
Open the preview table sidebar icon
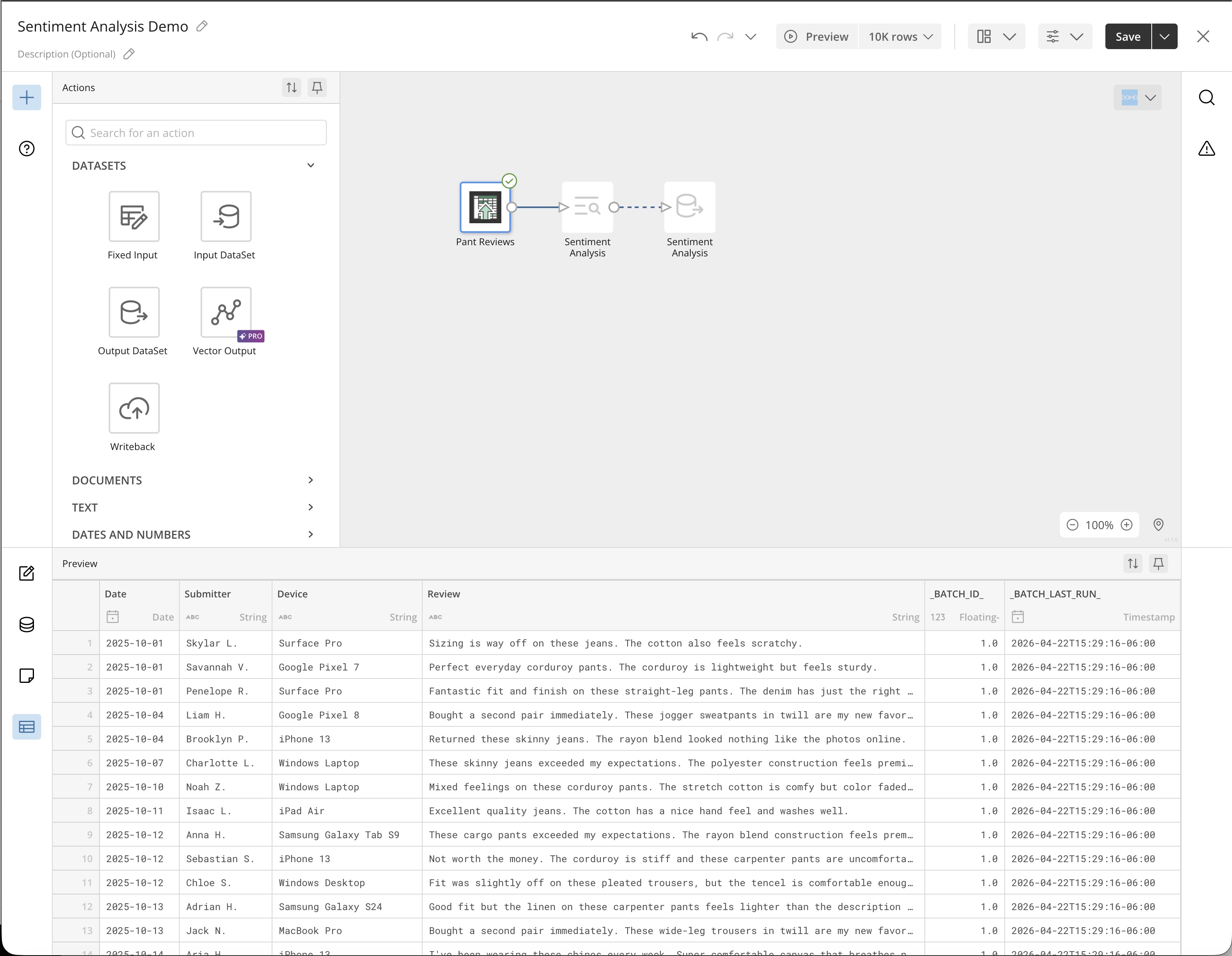click(x=26, y=726)
